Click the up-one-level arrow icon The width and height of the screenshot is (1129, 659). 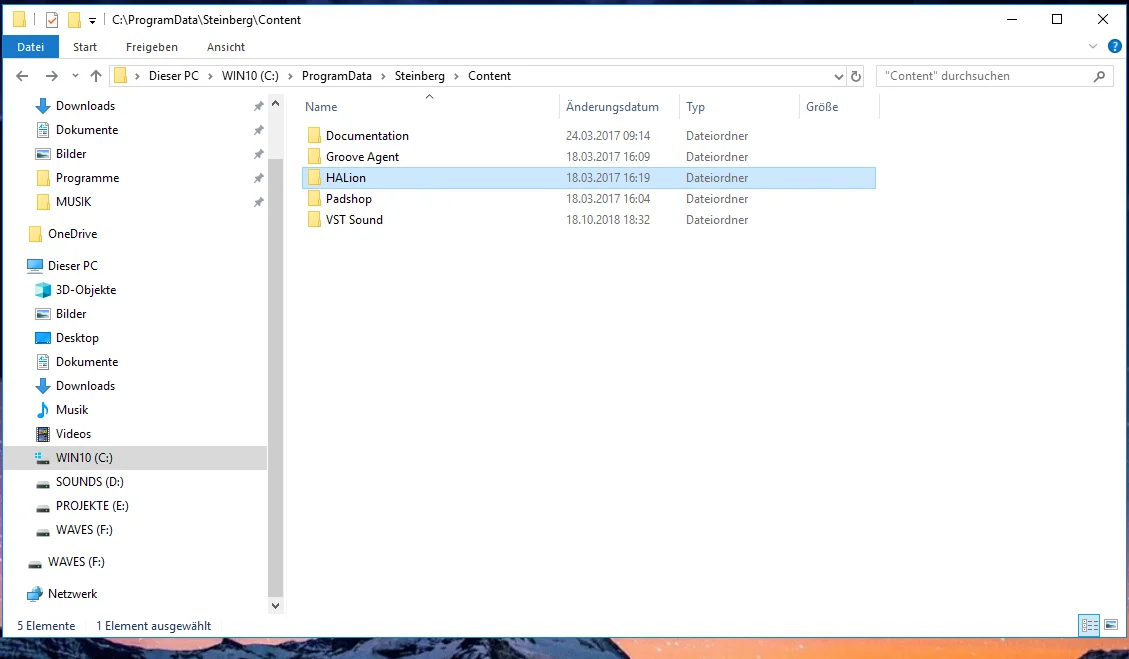click(96, 76)
